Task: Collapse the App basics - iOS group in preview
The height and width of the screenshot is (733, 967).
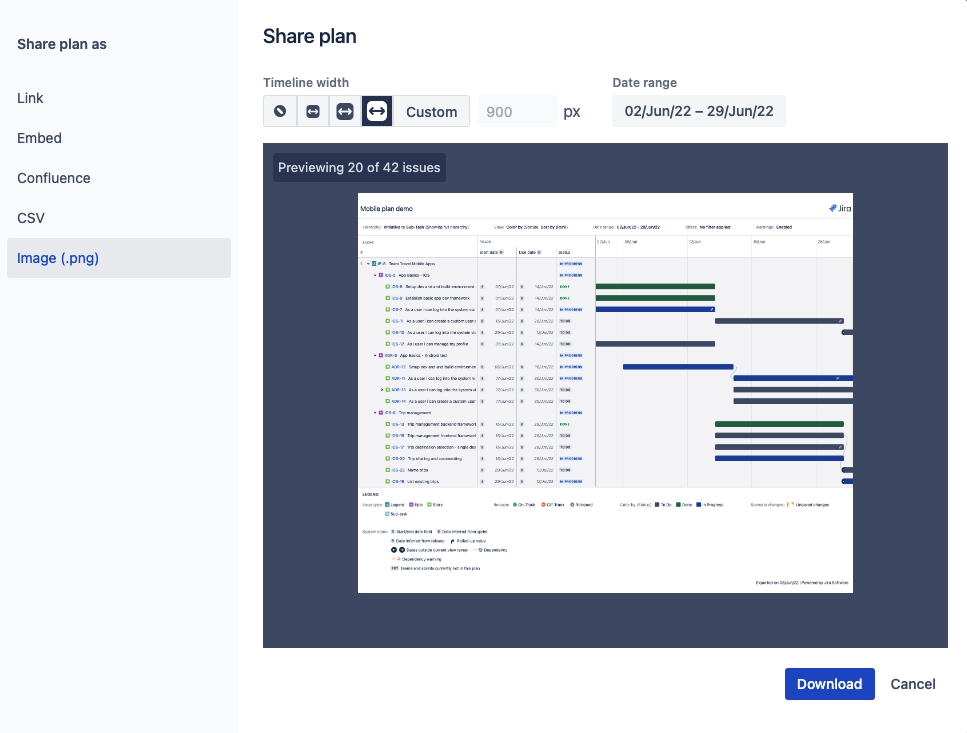Action: click(x=374, y=275)
